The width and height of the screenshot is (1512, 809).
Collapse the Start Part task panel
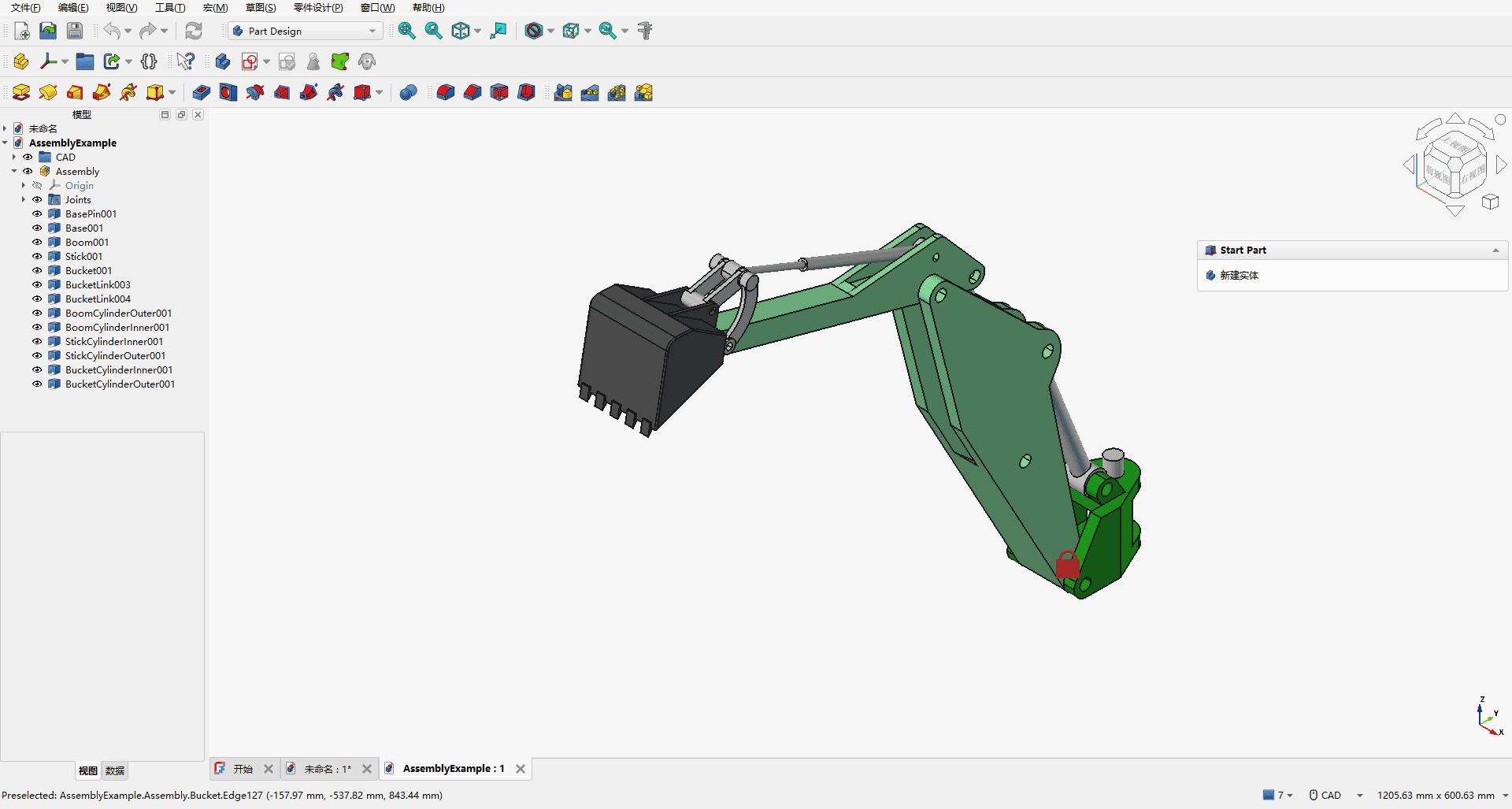1495,250
